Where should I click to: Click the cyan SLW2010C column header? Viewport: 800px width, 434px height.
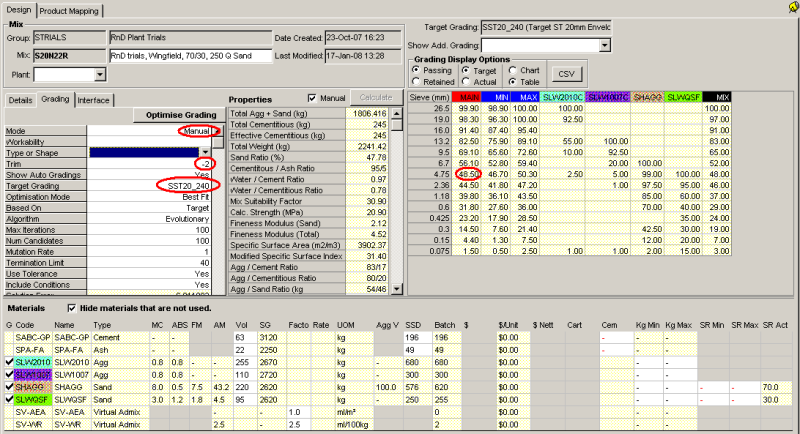562,97
